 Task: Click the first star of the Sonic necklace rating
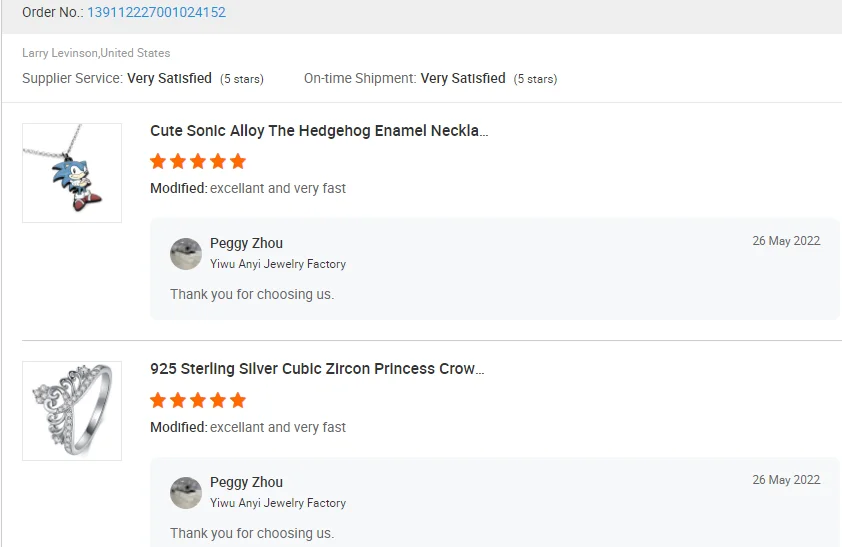[158, 161]
